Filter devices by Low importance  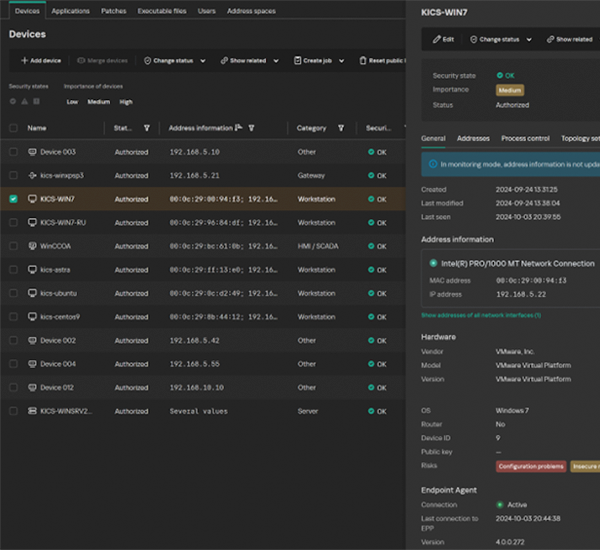pos(72,102)
